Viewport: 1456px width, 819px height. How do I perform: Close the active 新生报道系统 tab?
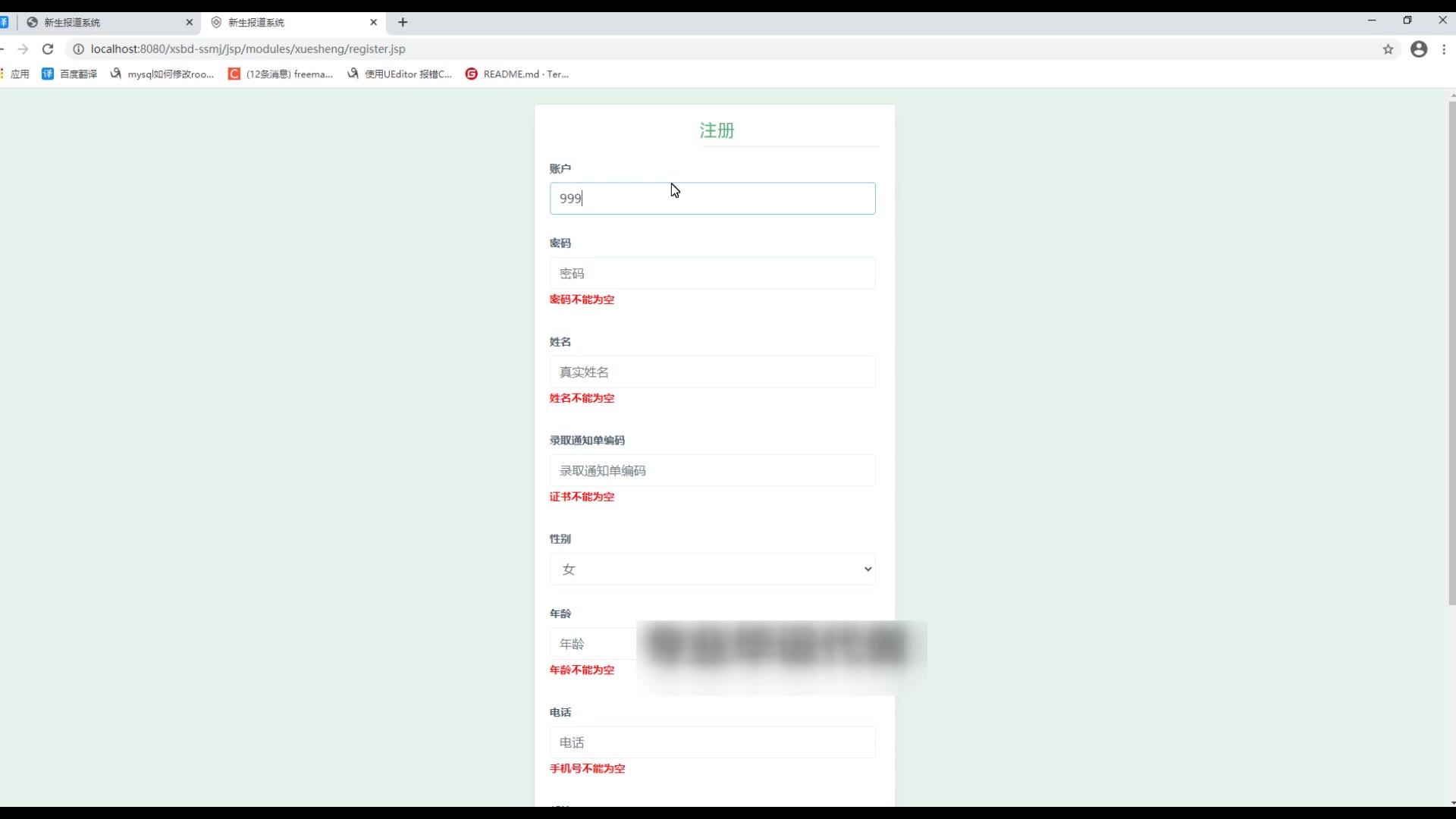pos(373,23)
